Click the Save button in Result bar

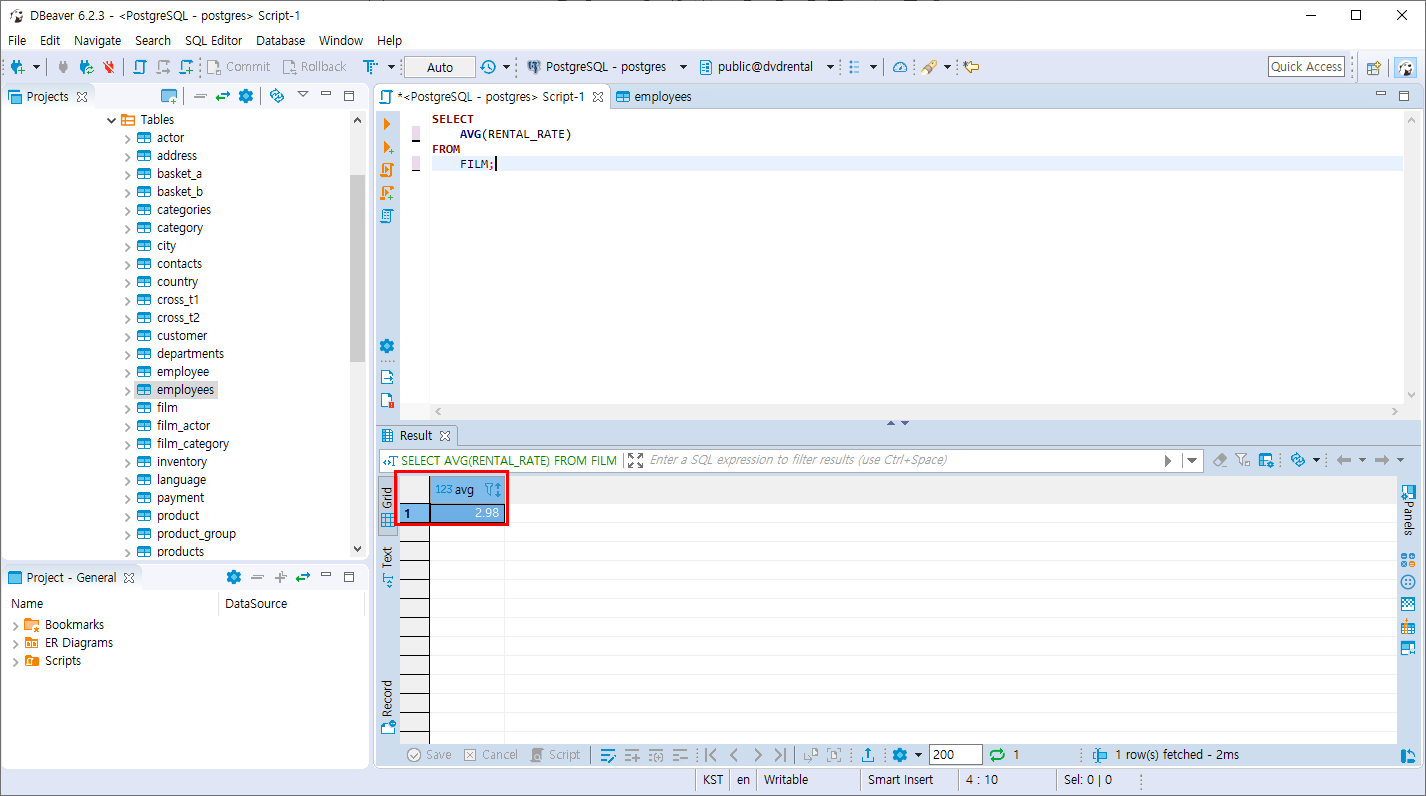[x=429, y=755]
